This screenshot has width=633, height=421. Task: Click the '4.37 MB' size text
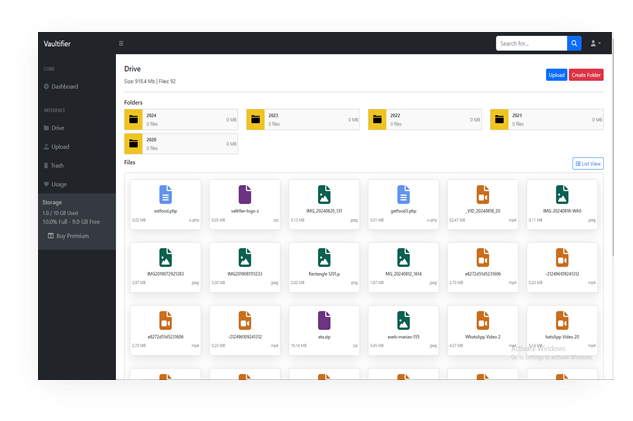click(456, 346)
